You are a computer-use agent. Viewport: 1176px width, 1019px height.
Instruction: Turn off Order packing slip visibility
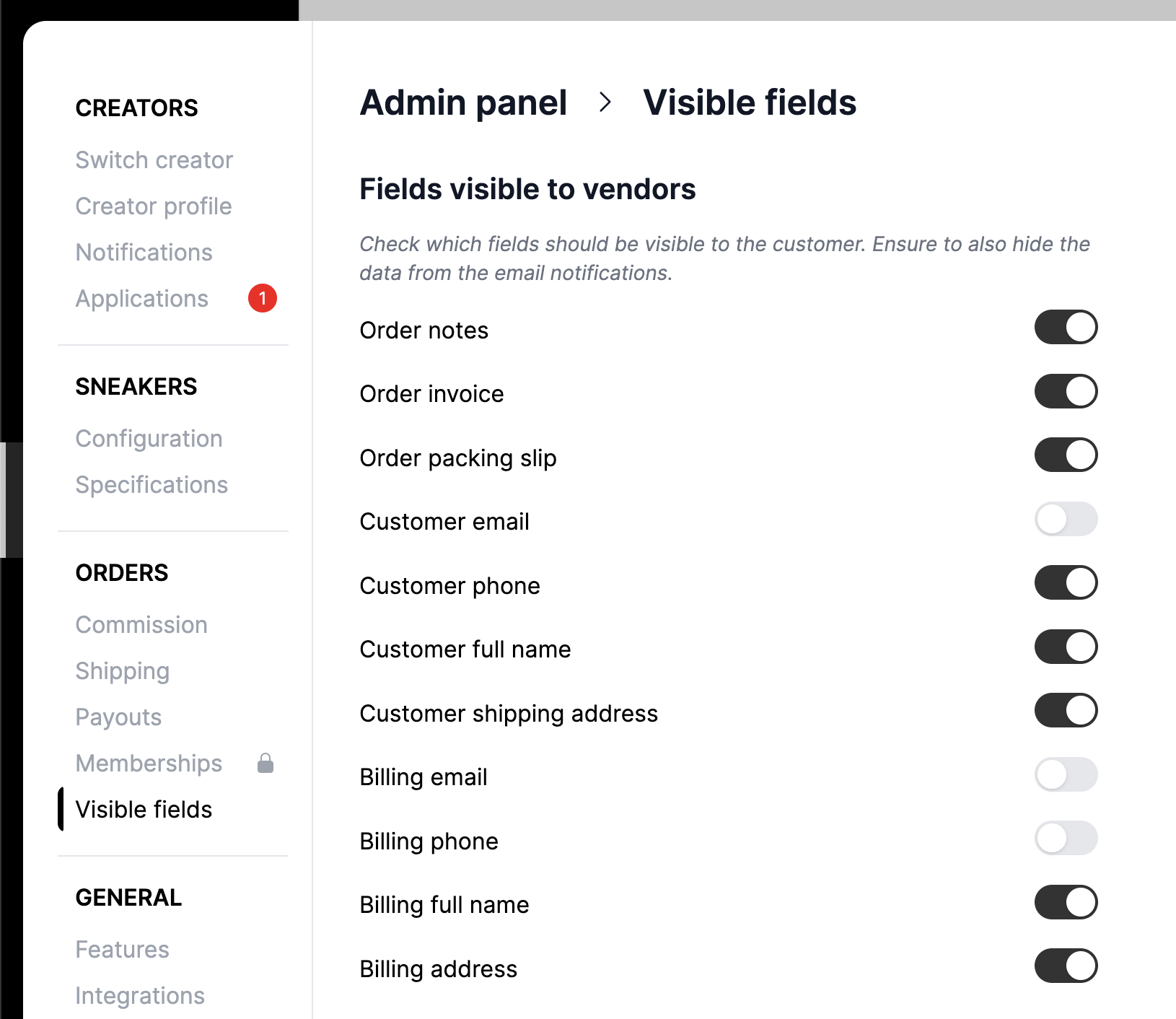(x=1066, y=455)
